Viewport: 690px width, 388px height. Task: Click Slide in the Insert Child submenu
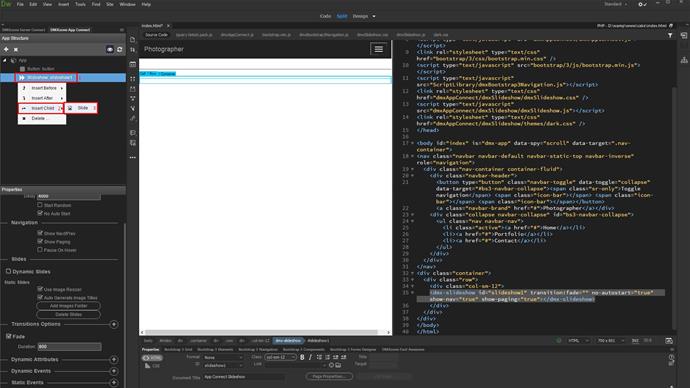[81, 108]
